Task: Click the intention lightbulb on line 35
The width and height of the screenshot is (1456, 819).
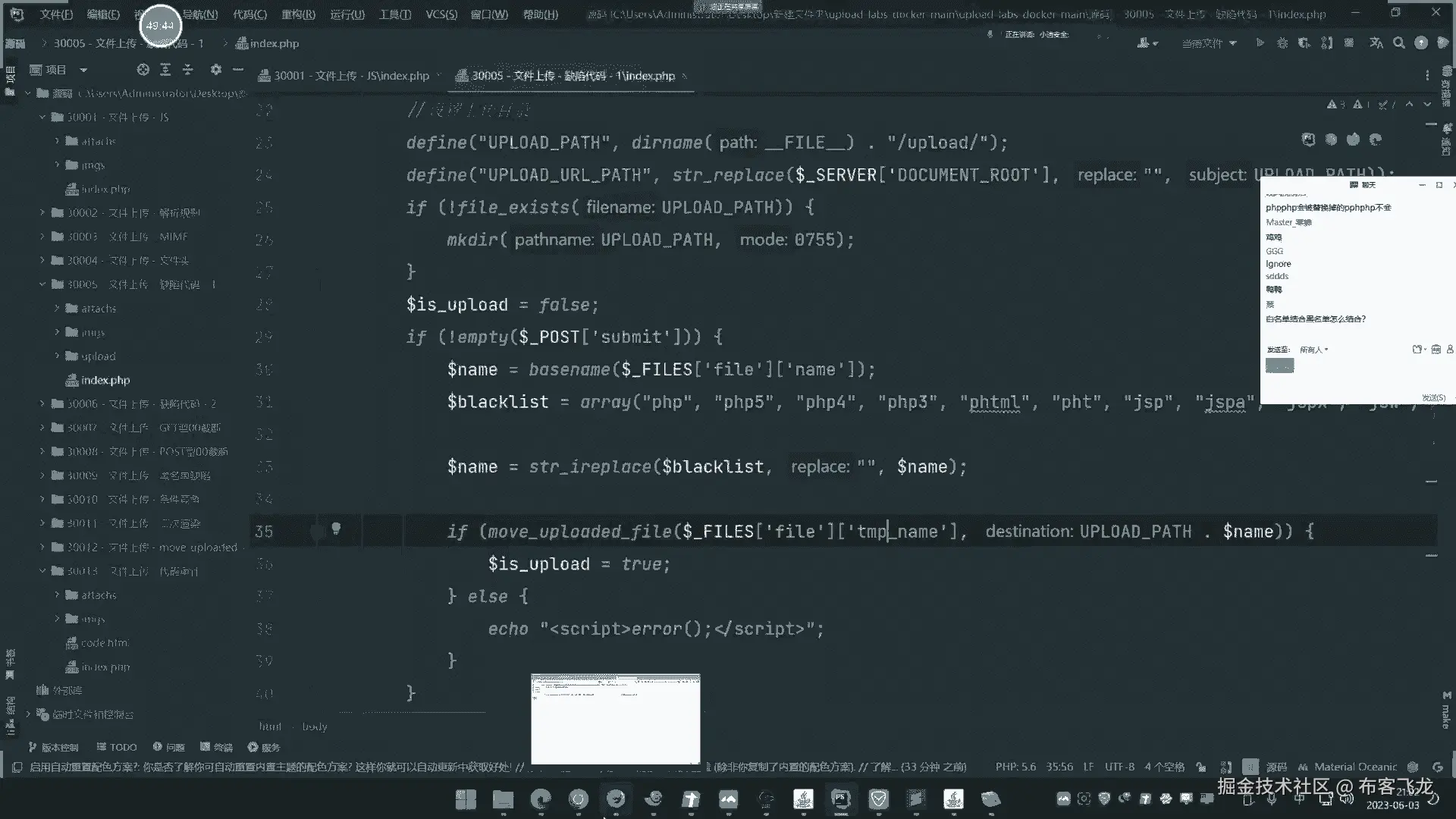Action: coord(336,529)
